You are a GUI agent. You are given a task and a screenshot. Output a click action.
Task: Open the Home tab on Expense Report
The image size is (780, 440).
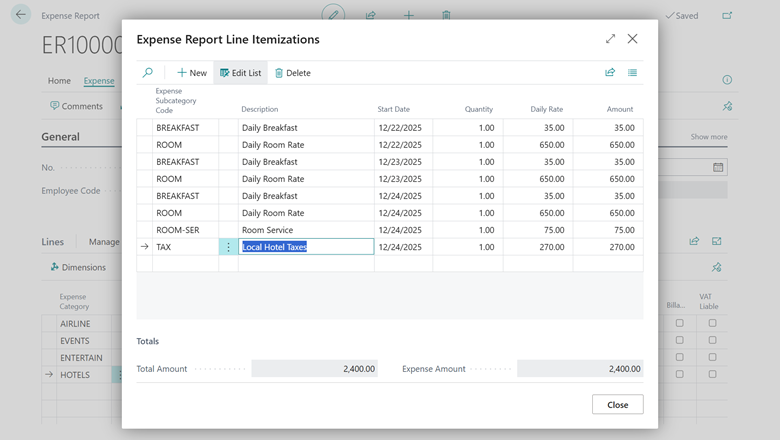click(x=59, y=81)
